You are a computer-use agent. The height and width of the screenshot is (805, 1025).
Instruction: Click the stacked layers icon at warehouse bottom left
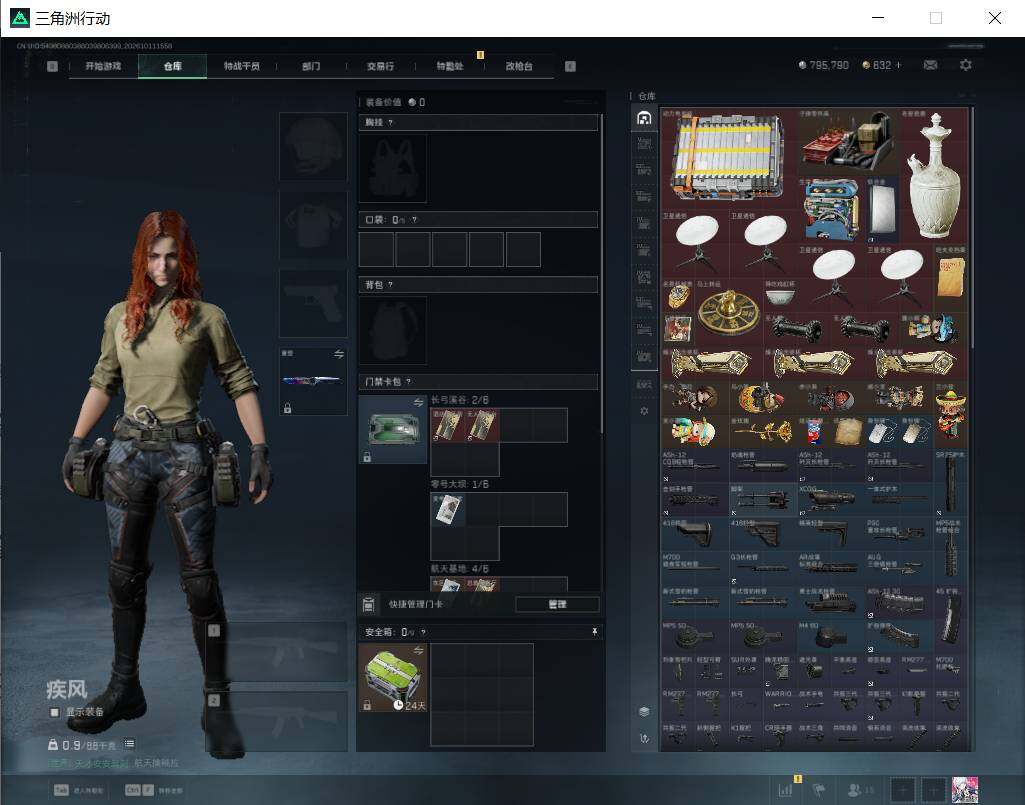coord(644,711)
